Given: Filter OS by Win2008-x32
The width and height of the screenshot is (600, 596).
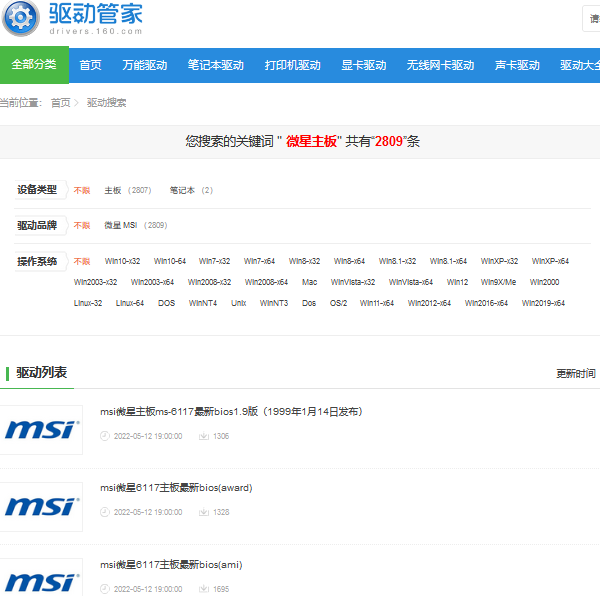Looking at the screenshot, I should 209,282.
